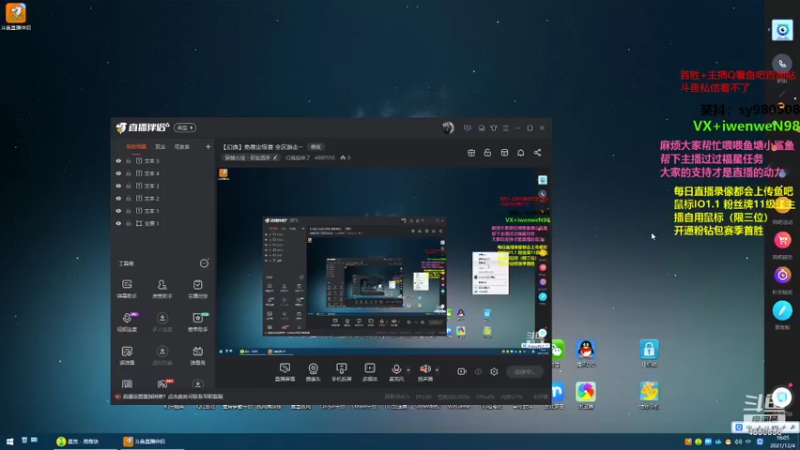Add a new scene with the plus icon
The height and width of the screenshot is (450, 800).
[208, 147]
